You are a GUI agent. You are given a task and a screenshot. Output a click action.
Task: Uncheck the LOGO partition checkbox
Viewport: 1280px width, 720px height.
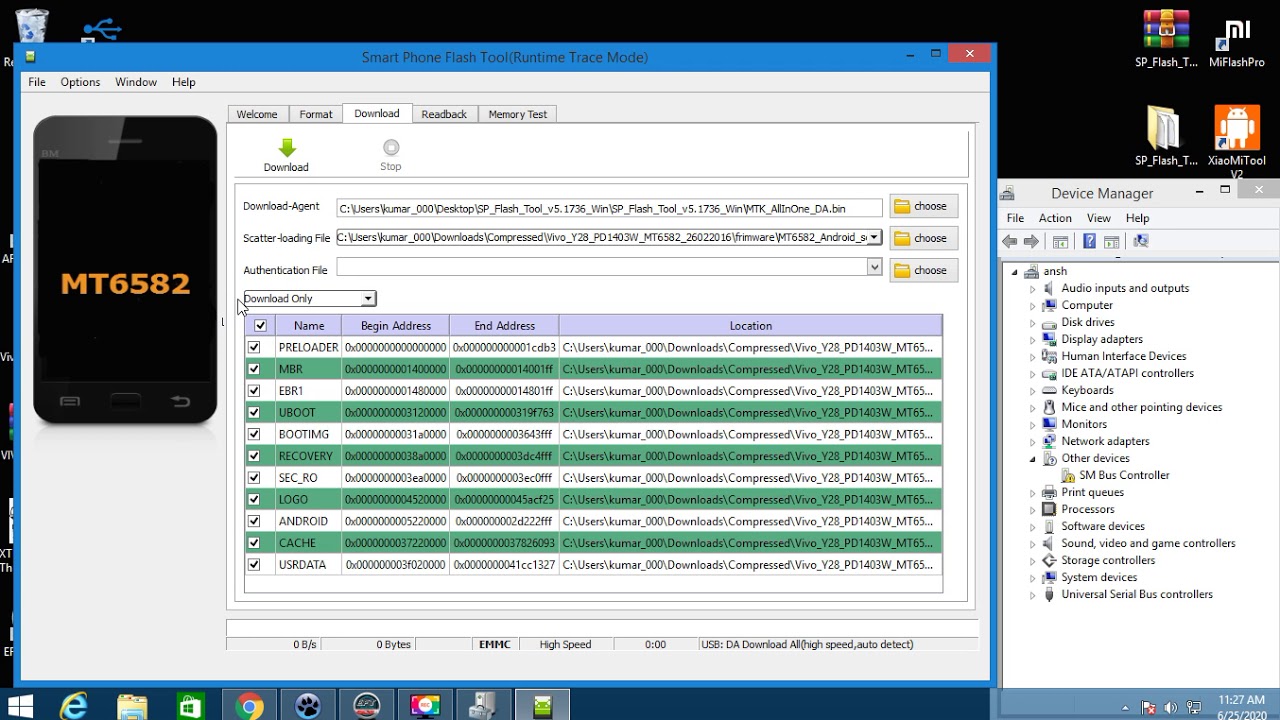254,499
